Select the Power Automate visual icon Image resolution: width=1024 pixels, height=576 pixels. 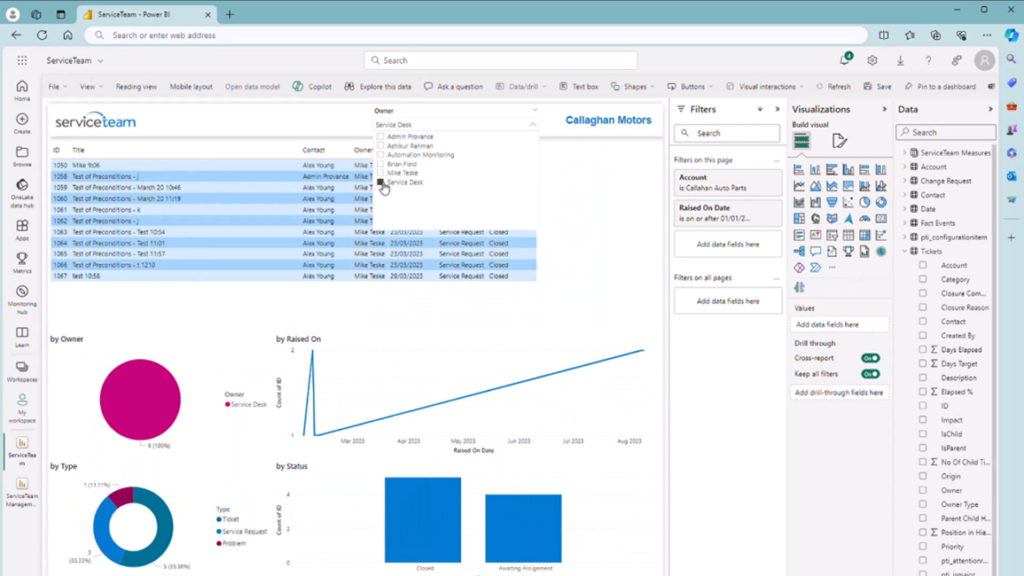pyautogui.click(x=815, y=268)
